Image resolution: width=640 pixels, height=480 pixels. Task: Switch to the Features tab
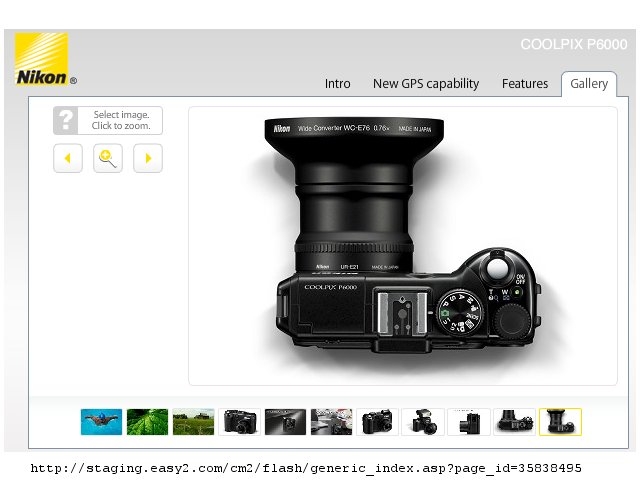pyautogui.click(x=525, y=84)
